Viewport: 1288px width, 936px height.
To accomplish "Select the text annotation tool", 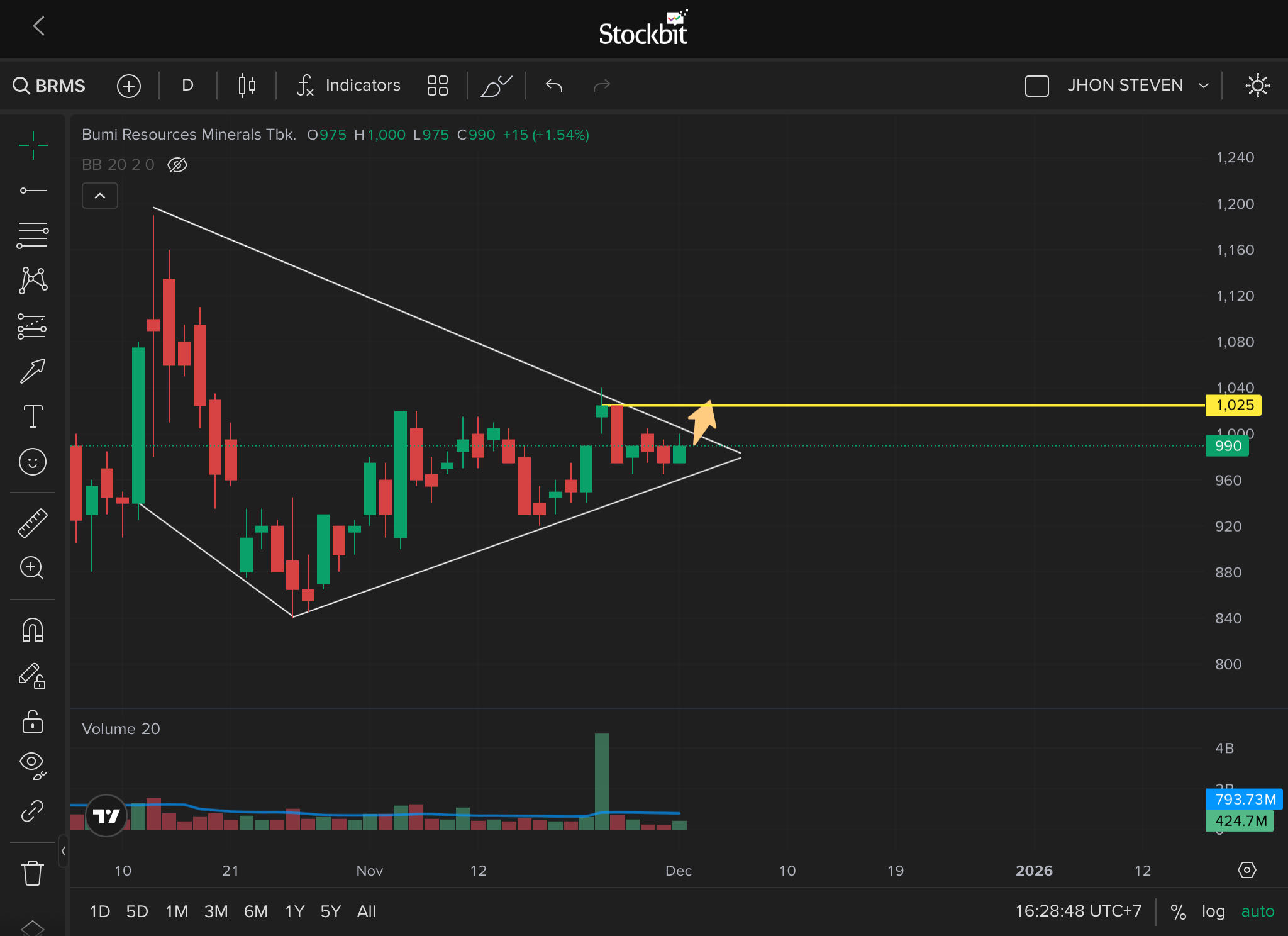I will click(x=32, y=416).
